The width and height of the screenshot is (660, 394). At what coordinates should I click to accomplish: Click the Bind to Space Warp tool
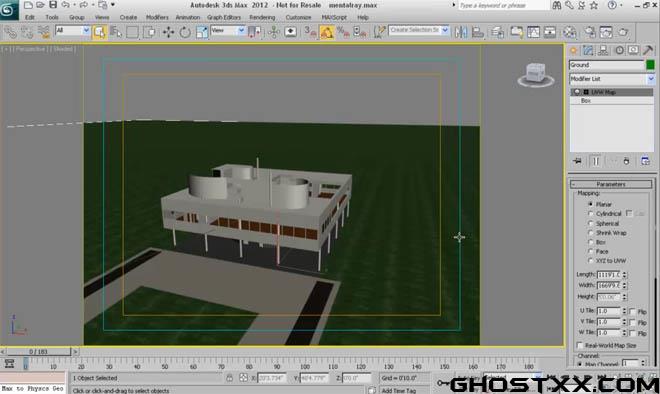coord(44,32)
